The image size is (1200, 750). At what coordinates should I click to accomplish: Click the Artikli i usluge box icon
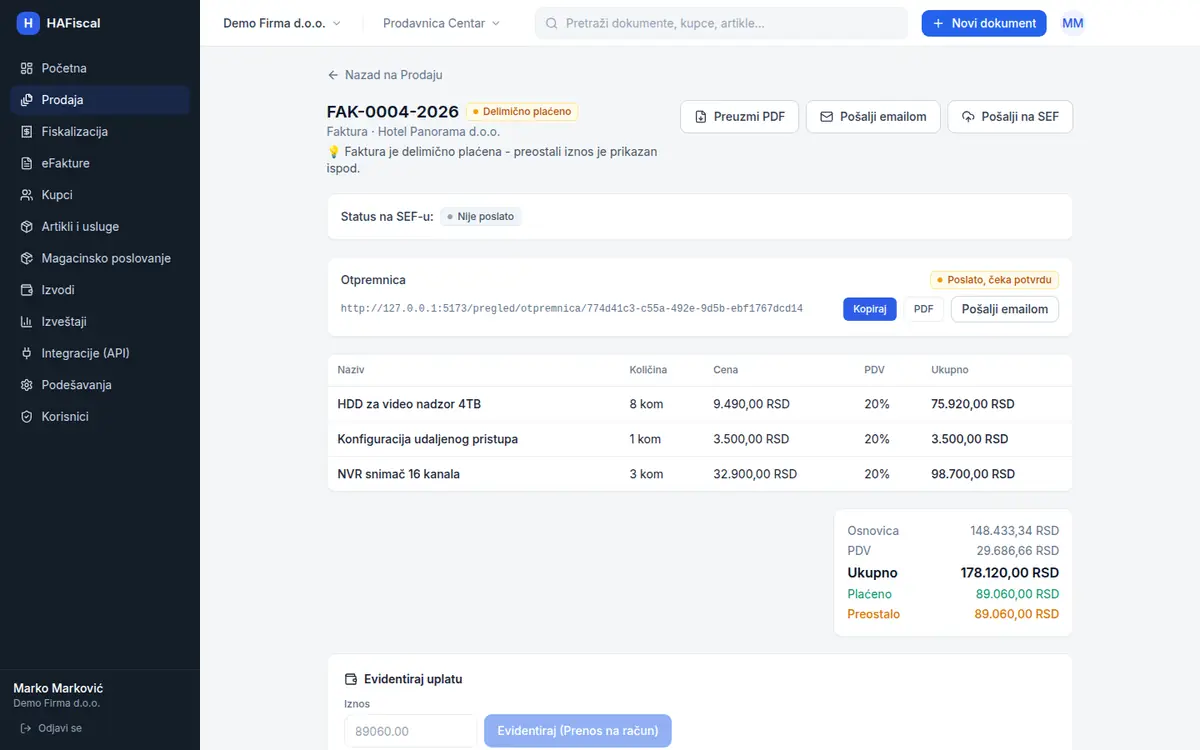27,227
